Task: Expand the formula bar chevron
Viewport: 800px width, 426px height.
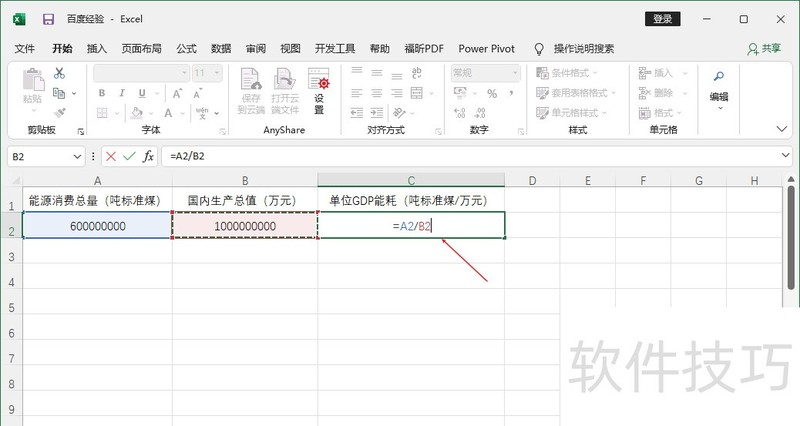Action: click(786, 155)
